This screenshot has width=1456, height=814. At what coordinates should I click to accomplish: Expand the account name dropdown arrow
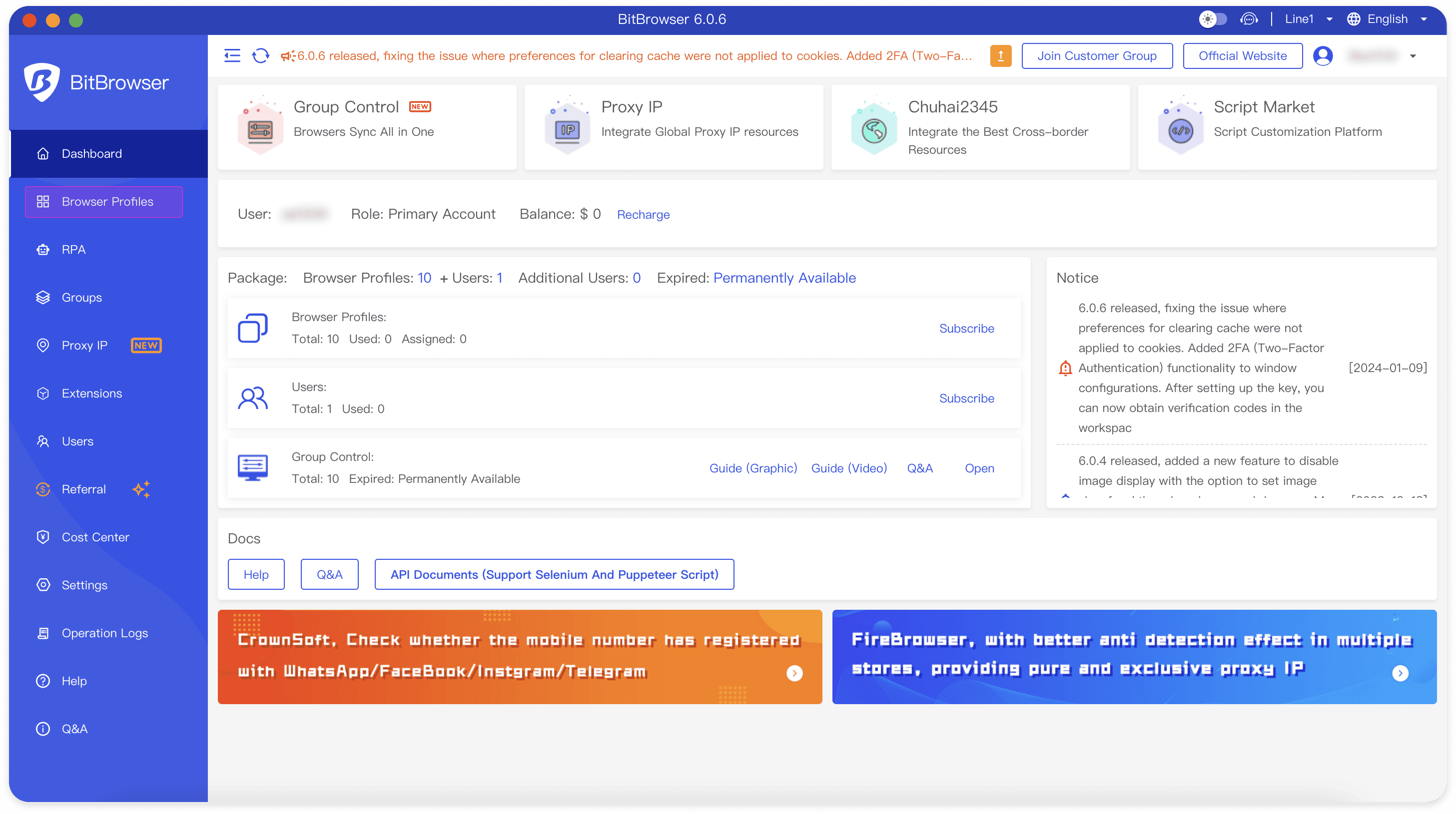coord(1413,56)
